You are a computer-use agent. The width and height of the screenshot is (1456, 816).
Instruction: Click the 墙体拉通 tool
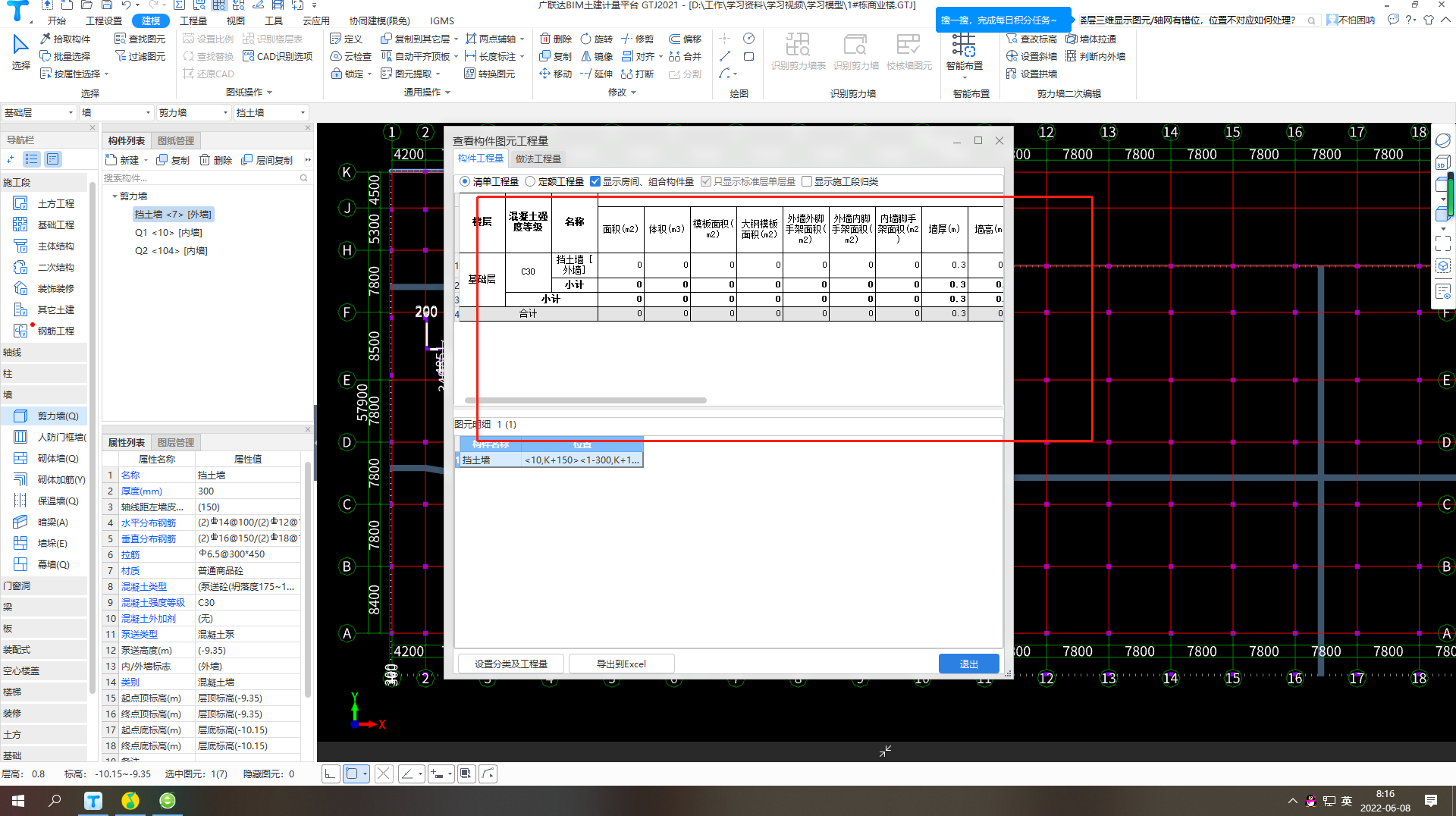pyautogui.click(x=1090, y=39)
